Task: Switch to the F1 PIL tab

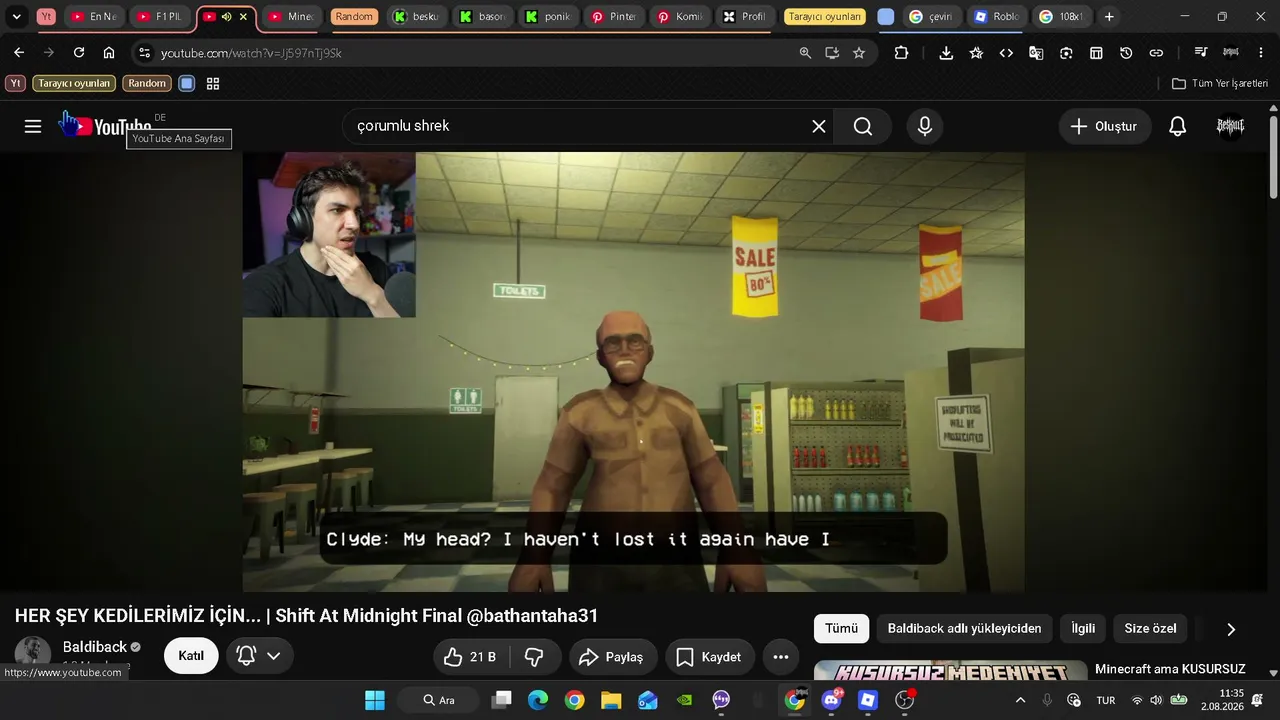Action: coord(159,17)
